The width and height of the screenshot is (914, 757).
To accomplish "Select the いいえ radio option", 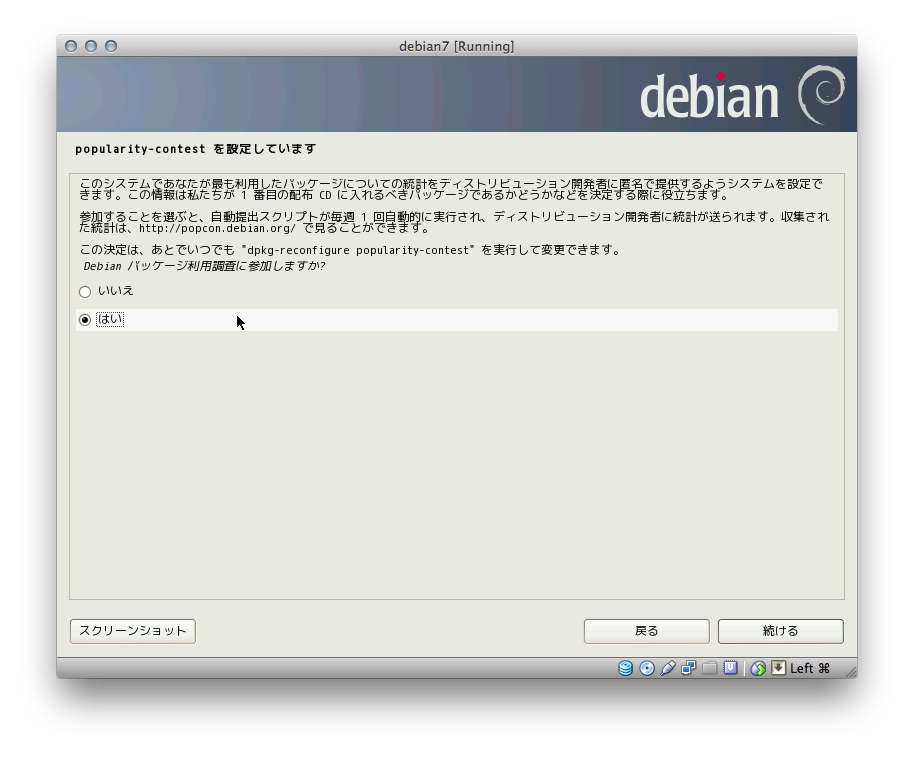I will [x=85, y=291].
